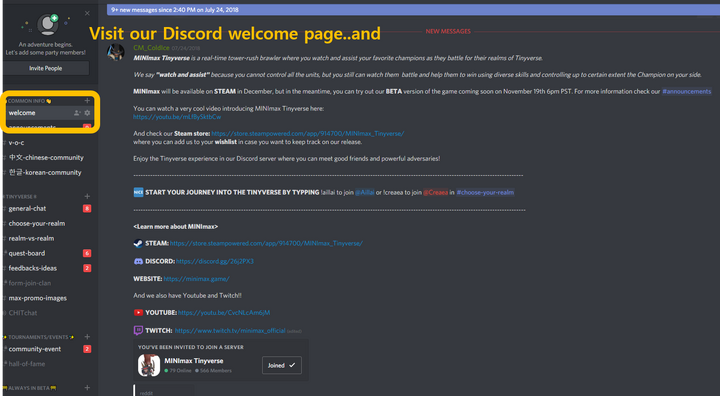Image resolution: width=720 pixels, height=396 pixels.
Task: Add a channel to TOURNAMENTS/EVENTS category
Action: (87, 337)
